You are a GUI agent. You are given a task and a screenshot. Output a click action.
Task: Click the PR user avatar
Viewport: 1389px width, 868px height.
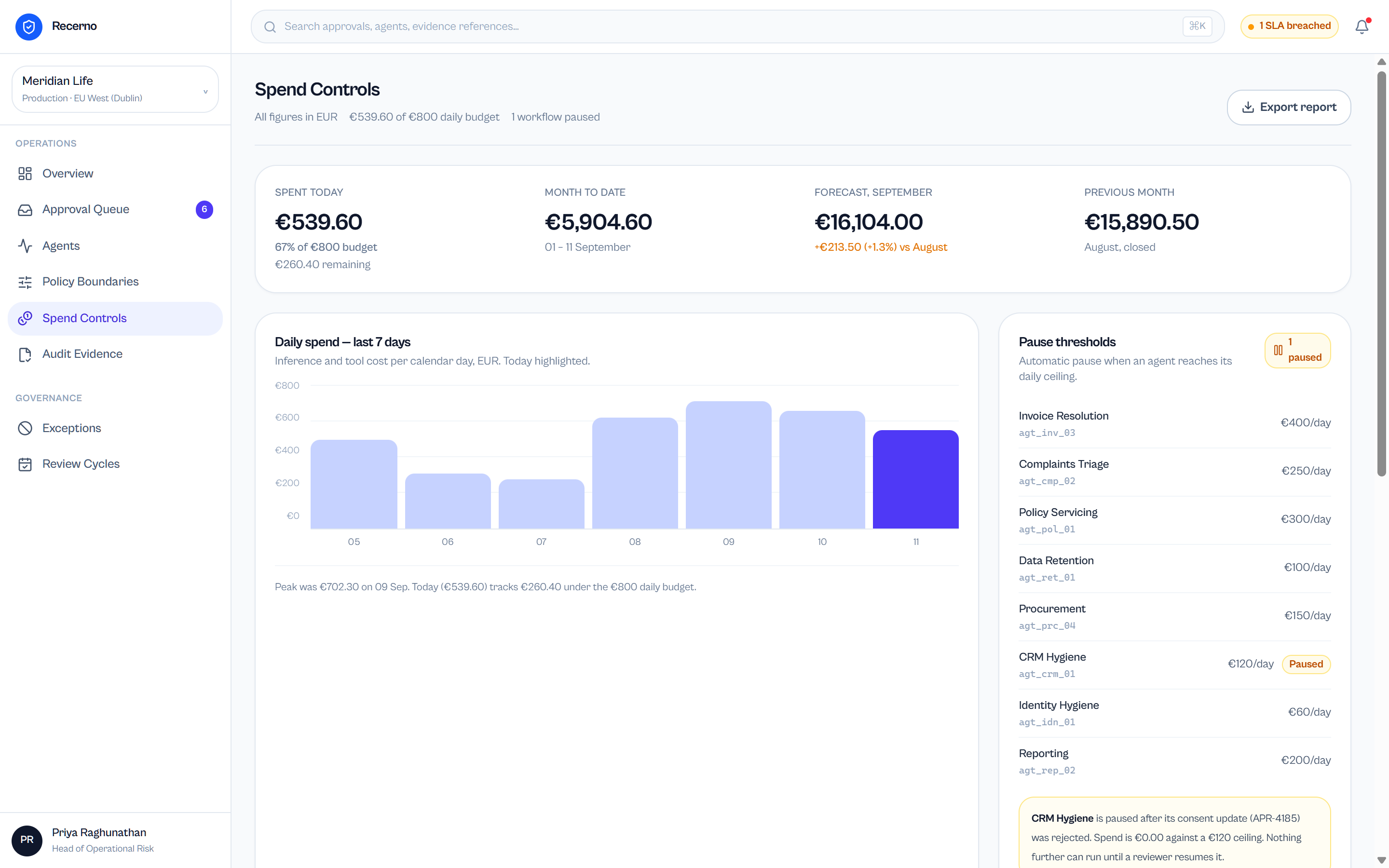tap(27, 840)
